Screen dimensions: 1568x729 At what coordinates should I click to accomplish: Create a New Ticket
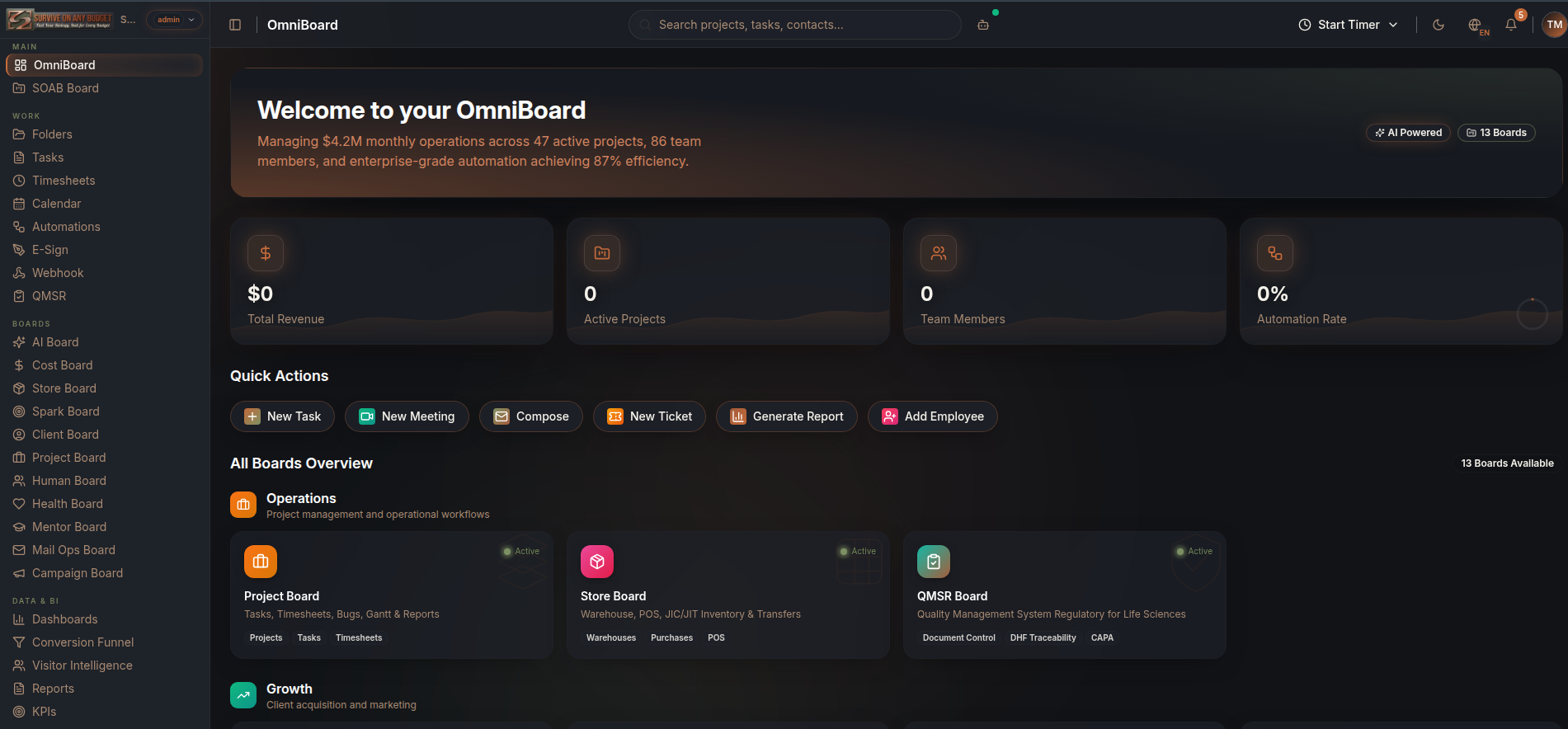649,416
